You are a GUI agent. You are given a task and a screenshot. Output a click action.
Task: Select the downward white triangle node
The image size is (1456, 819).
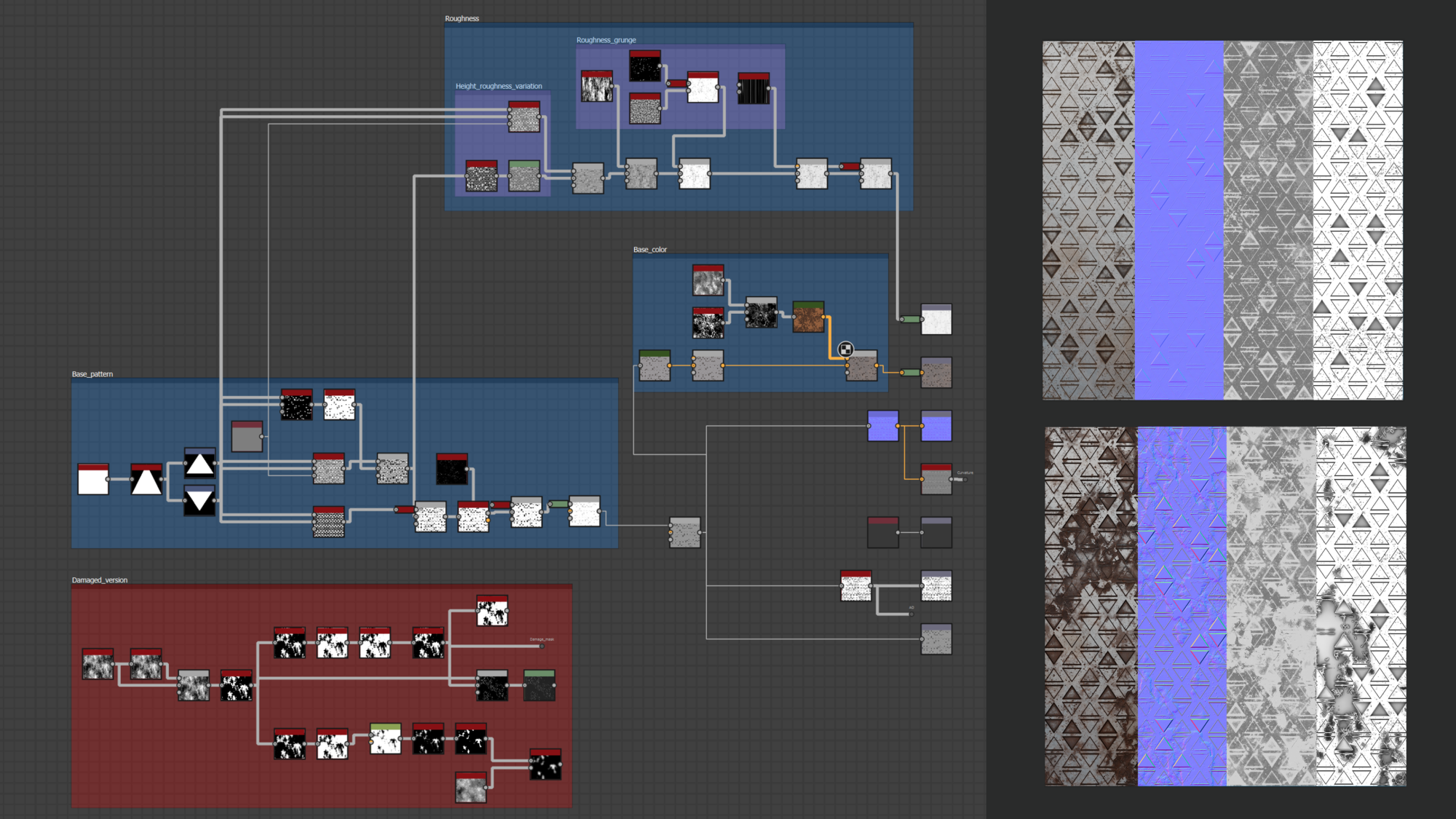(x=199, y=501)
